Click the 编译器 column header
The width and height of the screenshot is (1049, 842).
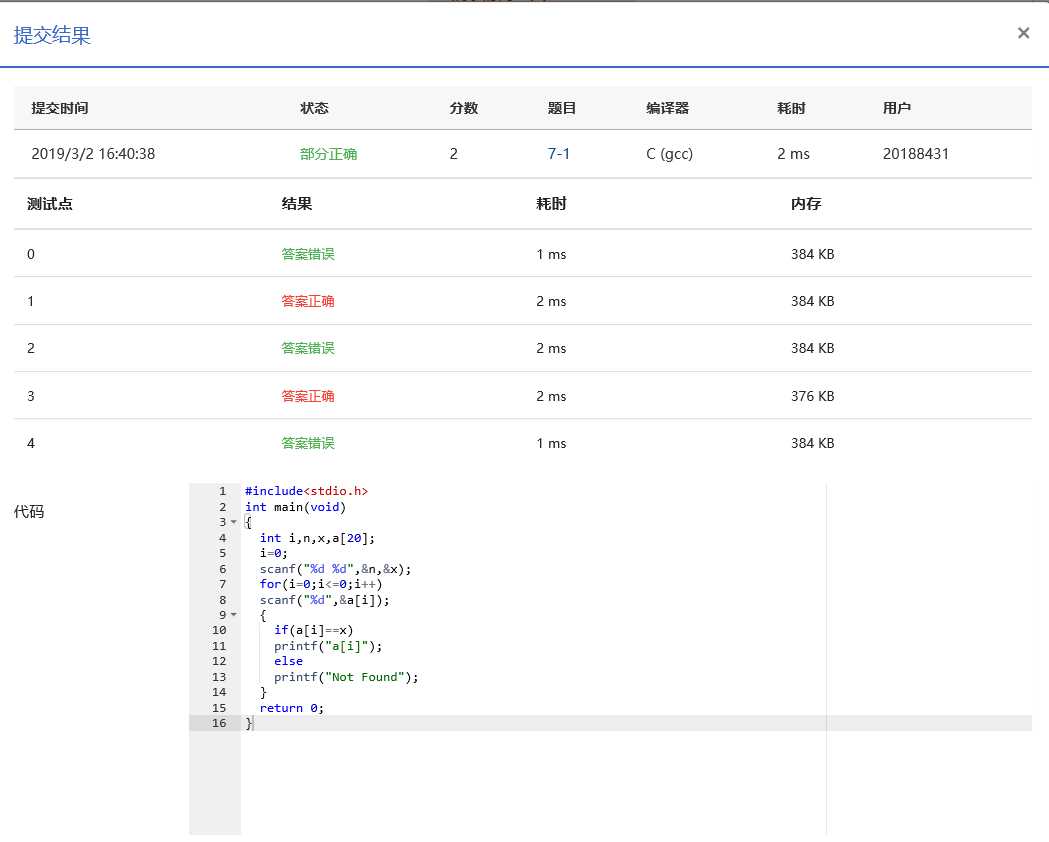click(x=667, y=108)
